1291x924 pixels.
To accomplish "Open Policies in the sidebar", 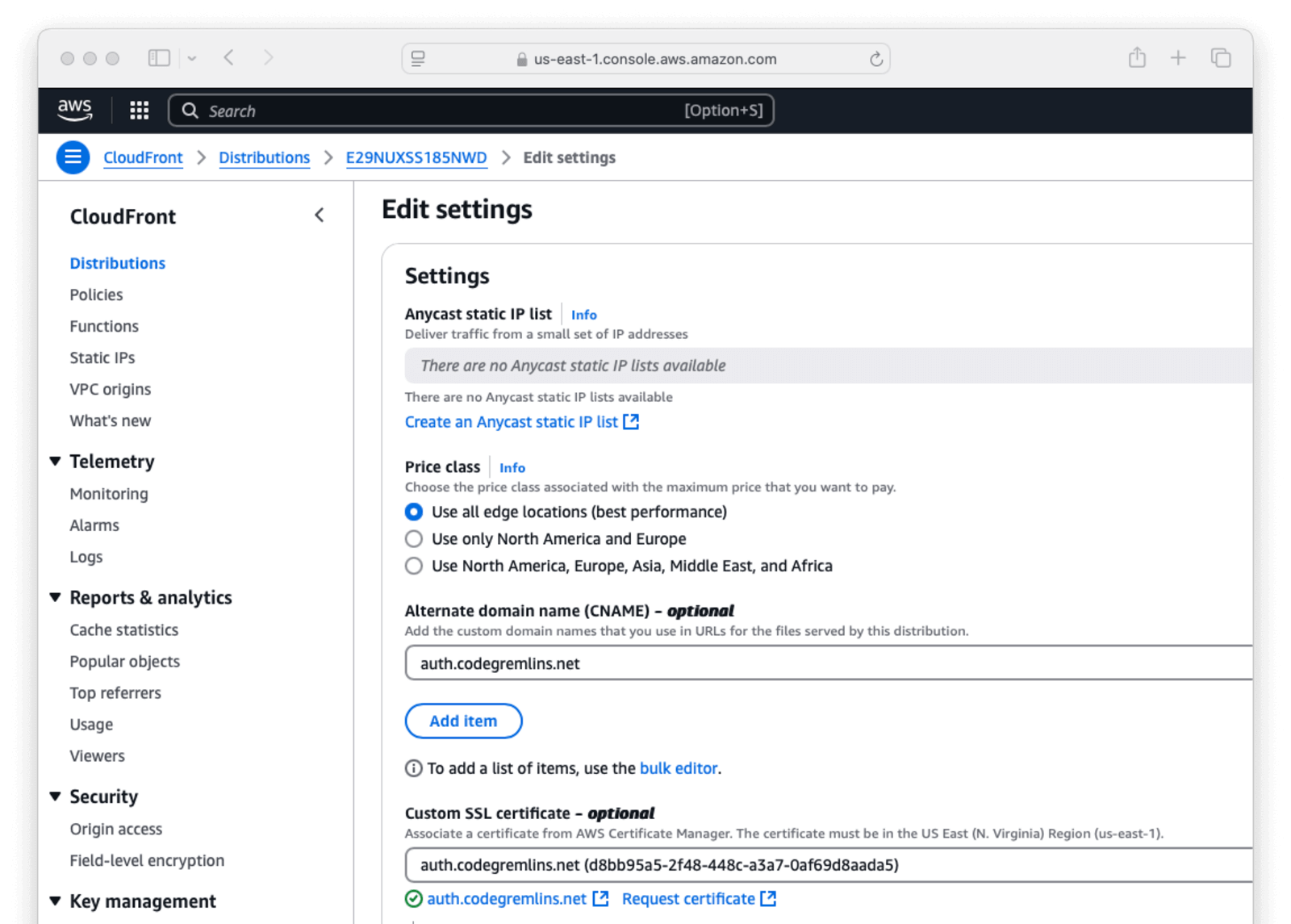I will [96, 295].
